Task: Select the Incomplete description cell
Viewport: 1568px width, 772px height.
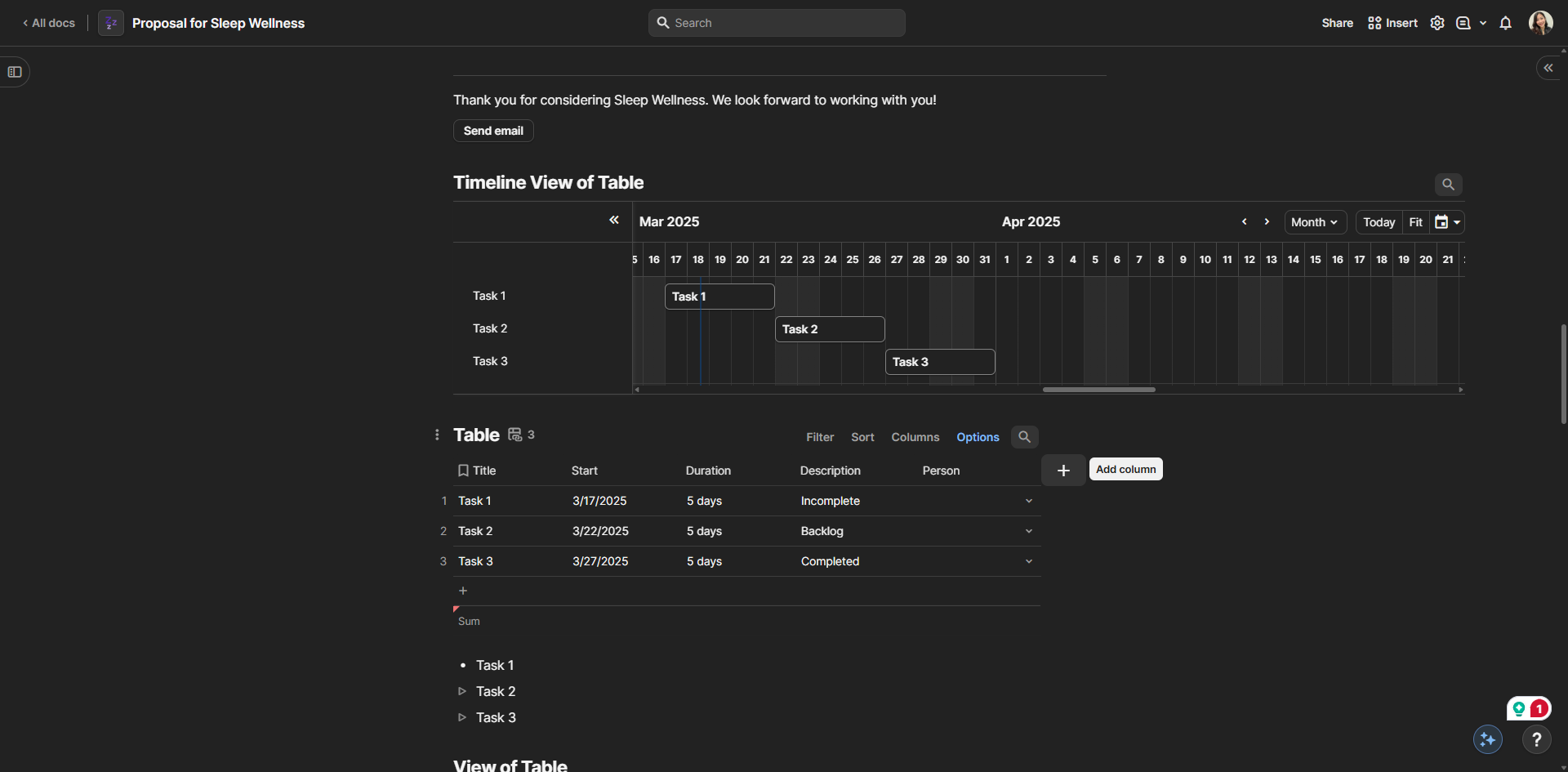Action: pyautogui.click(x=831, y=501)
